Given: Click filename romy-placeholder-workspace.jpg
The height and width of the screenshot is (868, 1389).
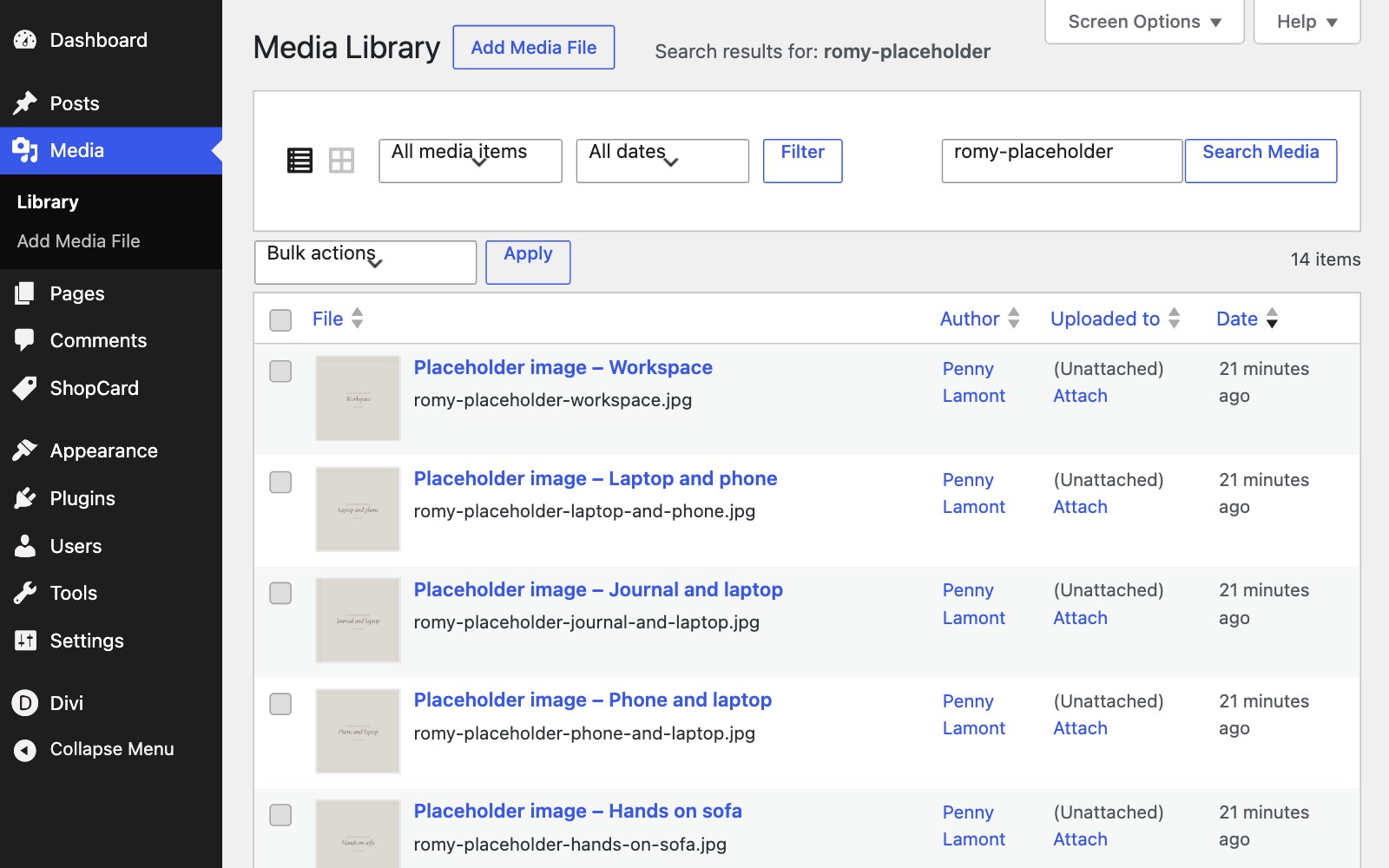Looking at the screenshot, I should point(553,400).
